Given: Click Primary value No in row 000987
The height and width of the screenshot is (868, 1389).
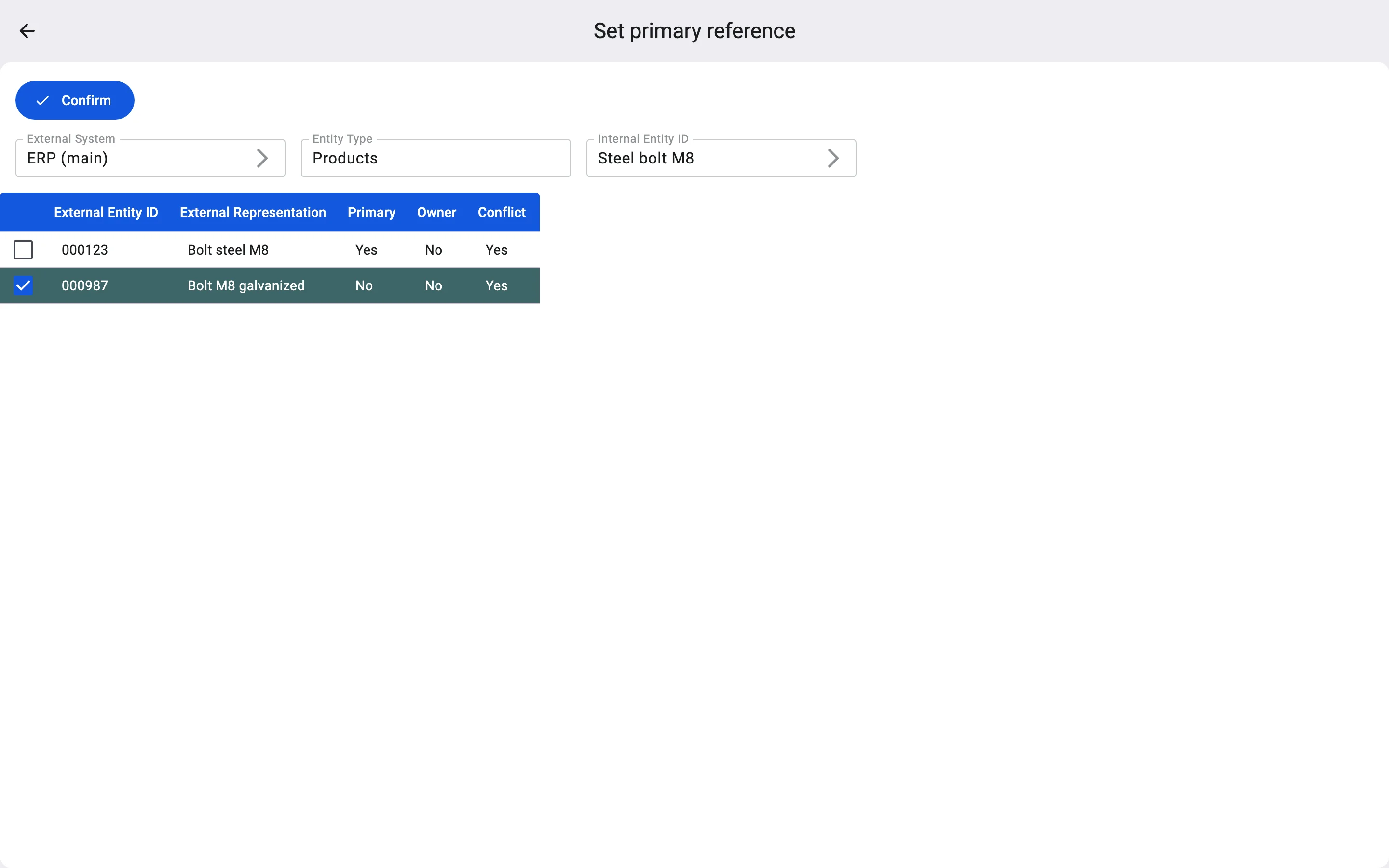Looking at the screenshot, I should [364, 285].
